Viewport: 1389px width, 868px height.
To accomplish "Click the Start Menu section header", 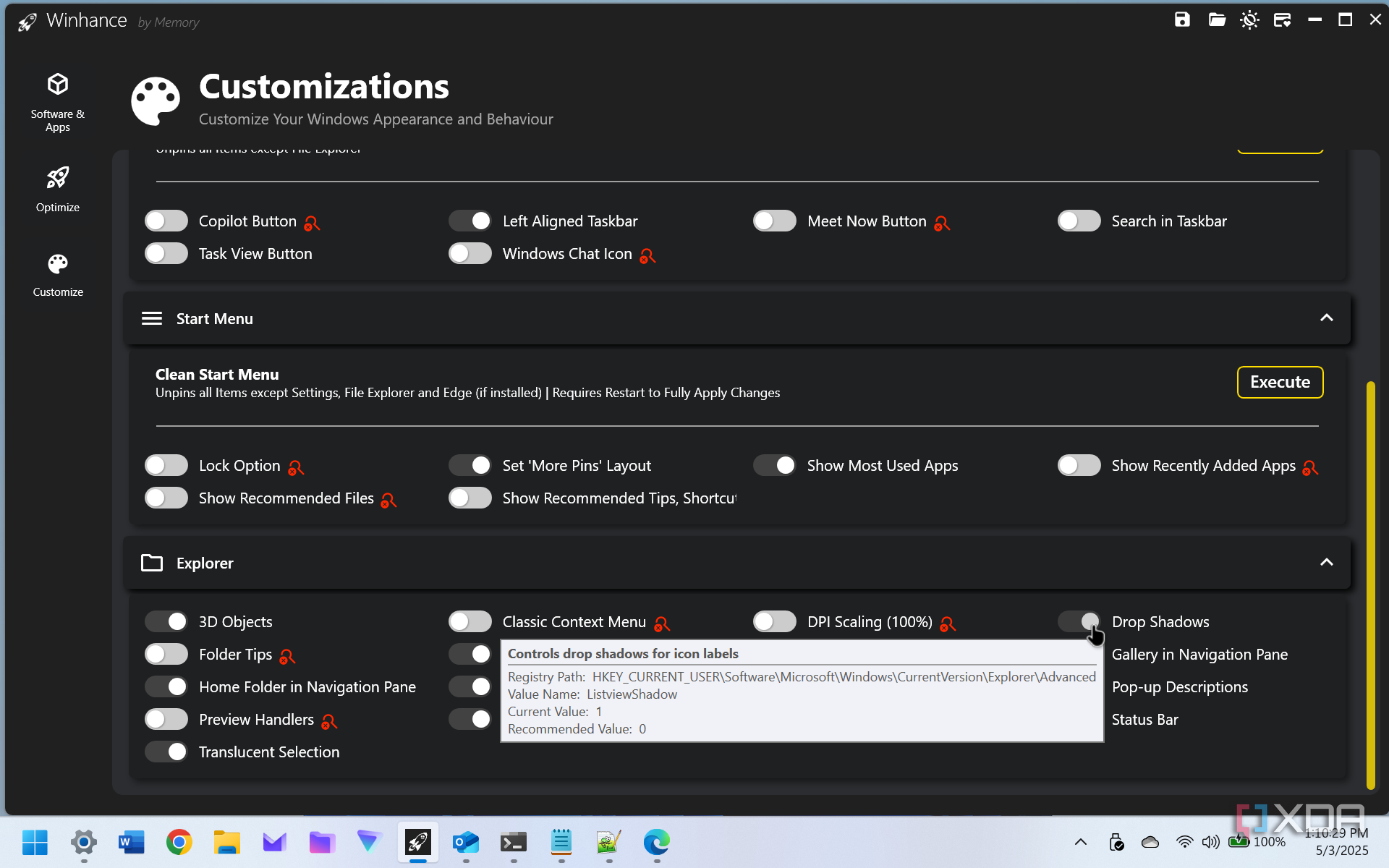I will (736, 318).
